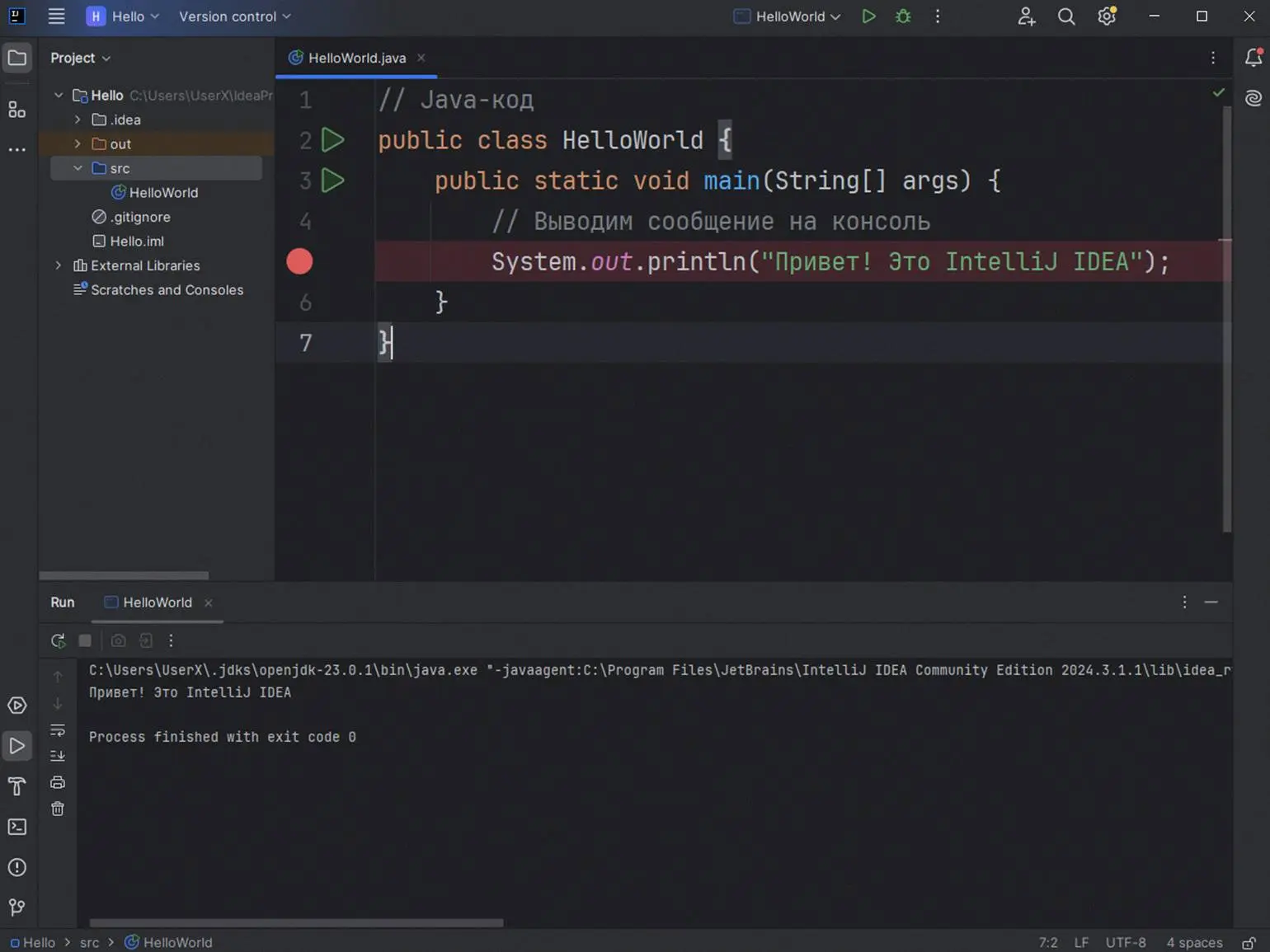
Task: Open Code With Me add-user icon
Action: tap(1026, 16)
